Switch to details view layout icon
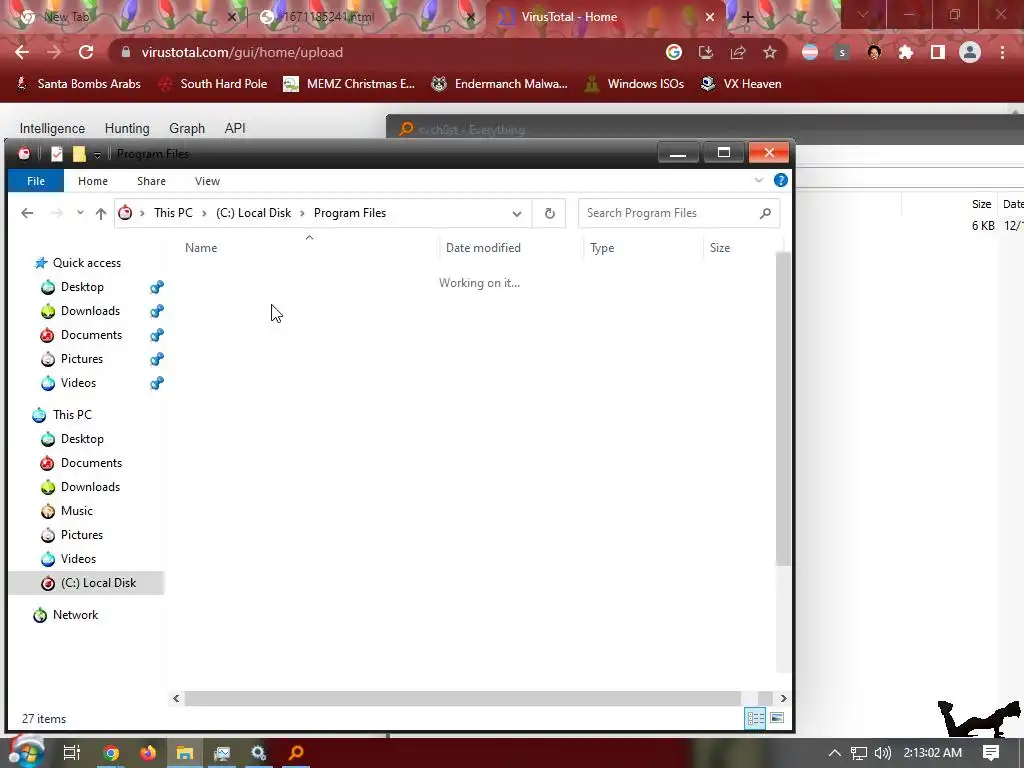This screenshot has width=1024, height=768. (x=755, y=718)
